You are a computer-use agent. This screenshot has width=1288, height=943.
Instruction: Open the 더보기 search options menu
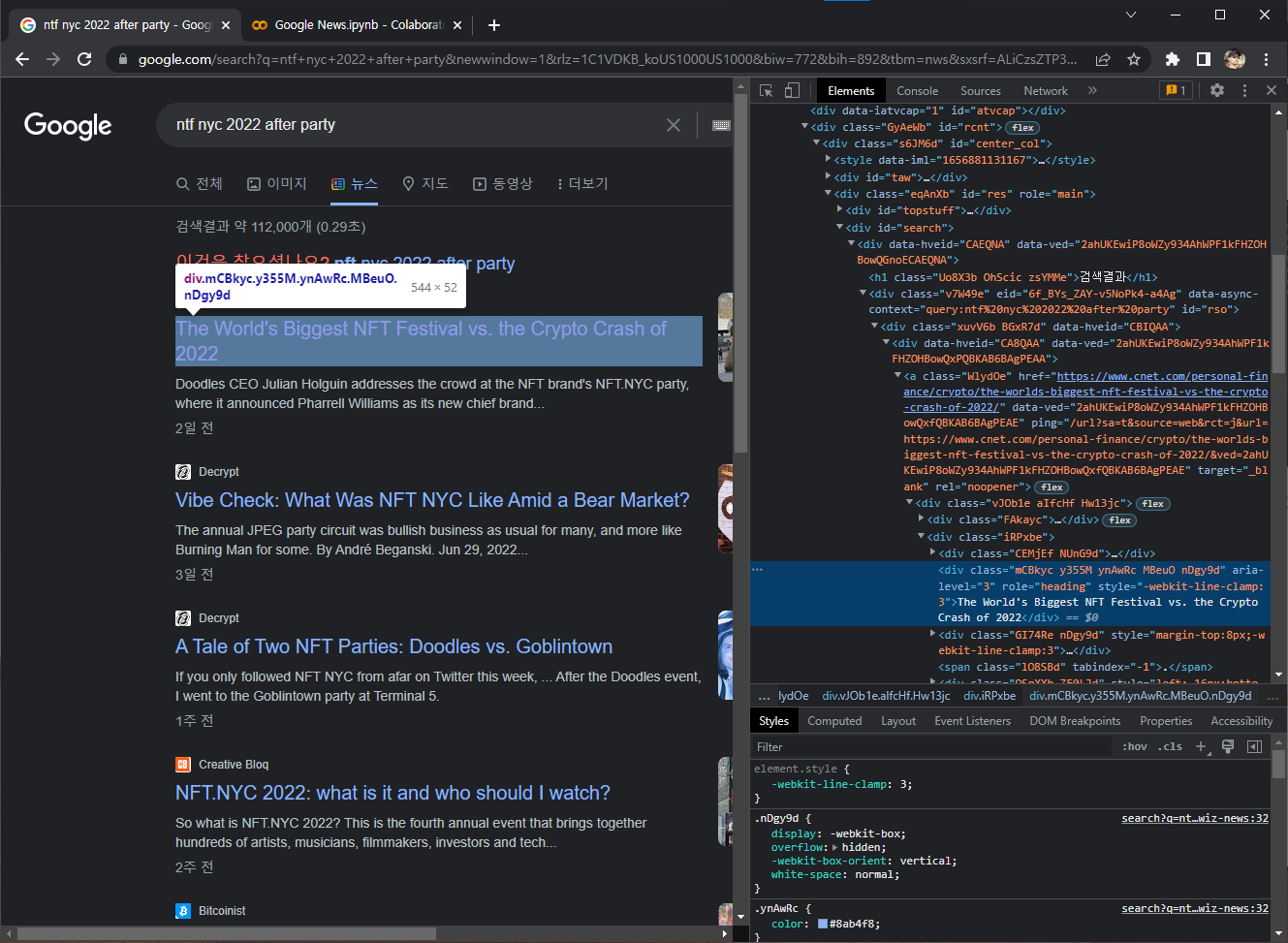click(x=582, y=183)
